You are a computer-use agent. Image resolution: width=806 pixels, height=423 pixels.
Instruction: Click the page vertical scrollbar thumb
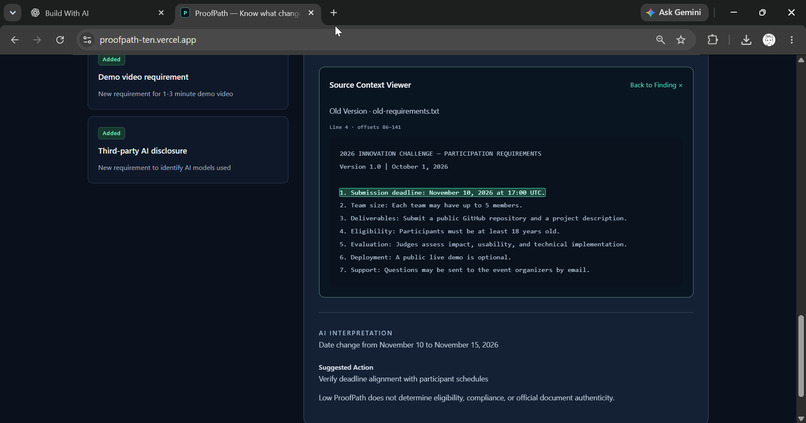[800, 356]
